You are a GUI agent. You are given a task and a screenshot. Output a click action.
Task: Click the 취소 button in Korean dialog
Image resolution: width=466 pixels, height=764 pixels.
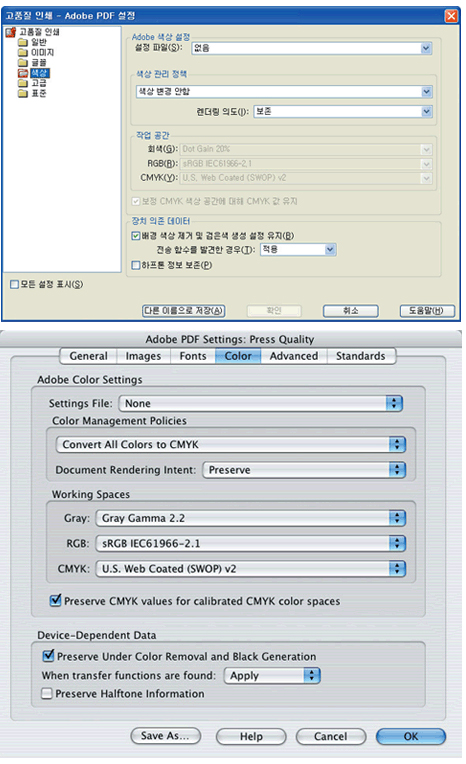click(350, 311)
